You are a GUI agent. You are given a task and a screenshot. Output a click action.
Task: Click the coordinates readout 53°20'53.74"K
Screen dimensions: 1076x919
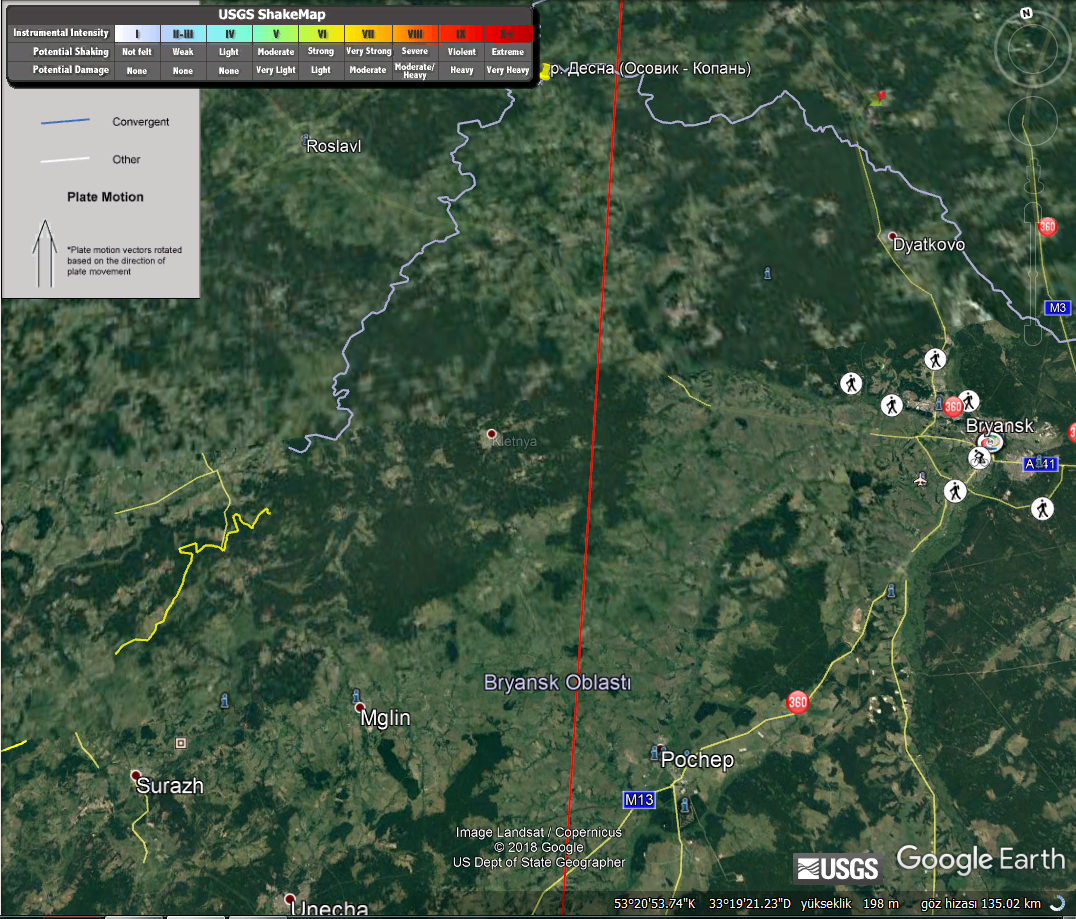(655, 903)
